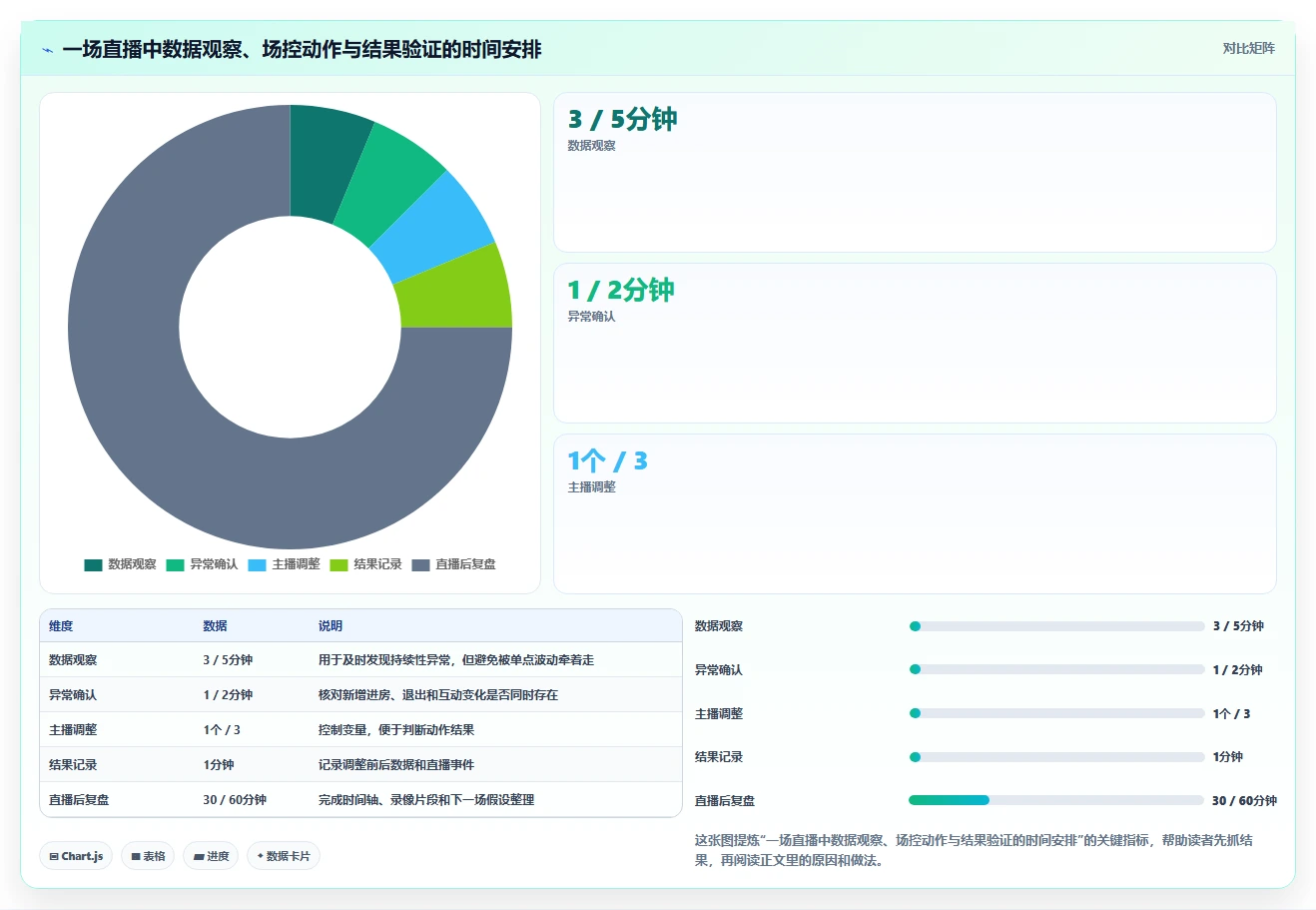Viewport: 1316px width, 910px height.
Task: Click the lightning bolt icon beside the title
Action: (47, 50)
